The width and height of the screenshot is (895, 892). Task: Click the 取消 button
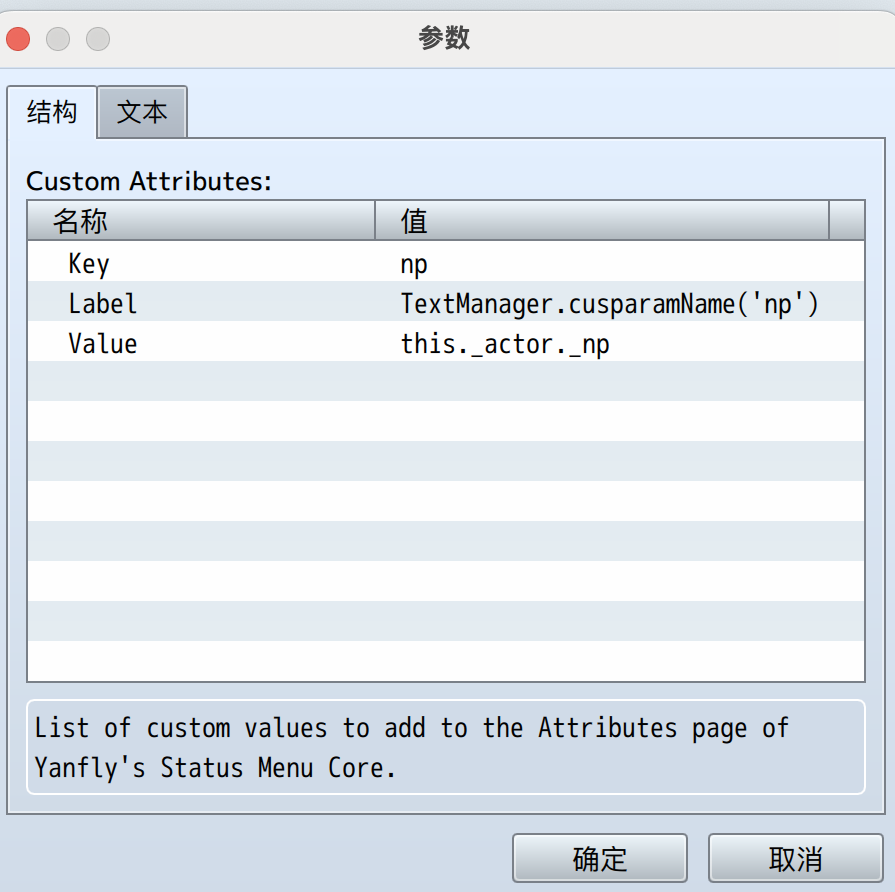pyautogui.click(x=795, y=858)
